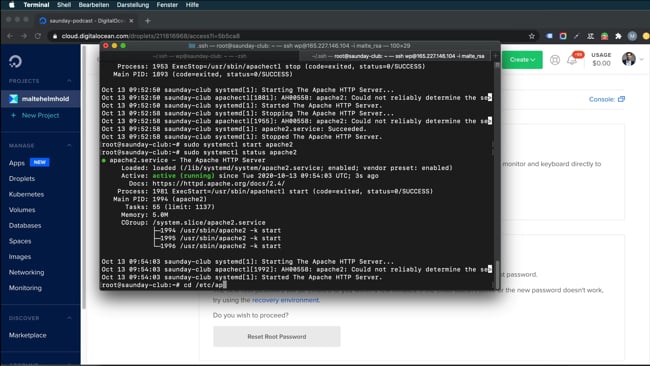The height and width of the screenshot is (366, 650).
Task: Close the saunday-podcast browser tab
Action: click(x=131, y=20)
